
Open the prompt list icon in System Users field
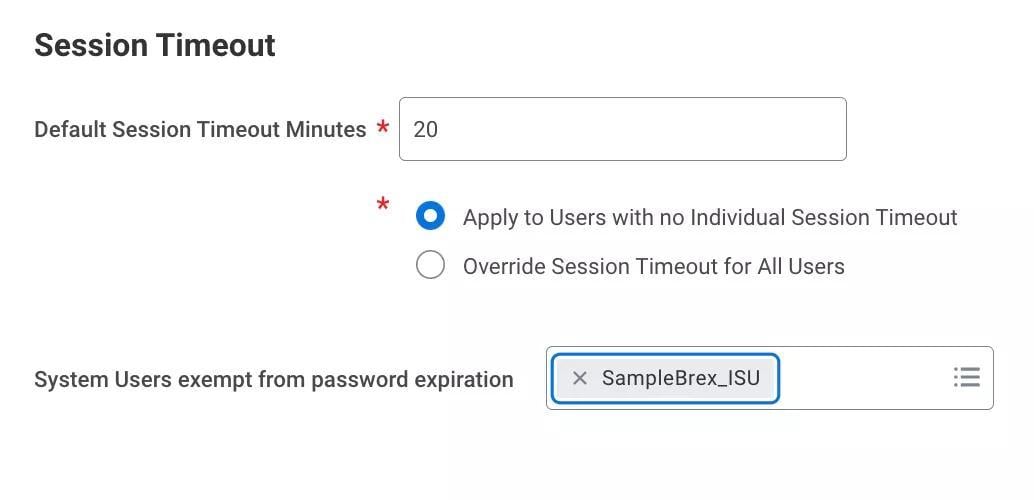click(966, 377)
